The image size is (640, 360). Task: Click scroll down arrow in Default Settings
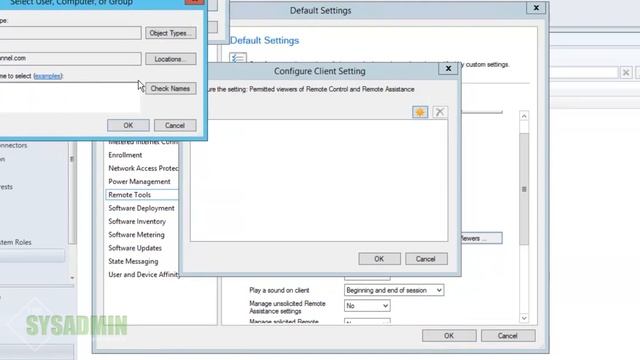524,318
